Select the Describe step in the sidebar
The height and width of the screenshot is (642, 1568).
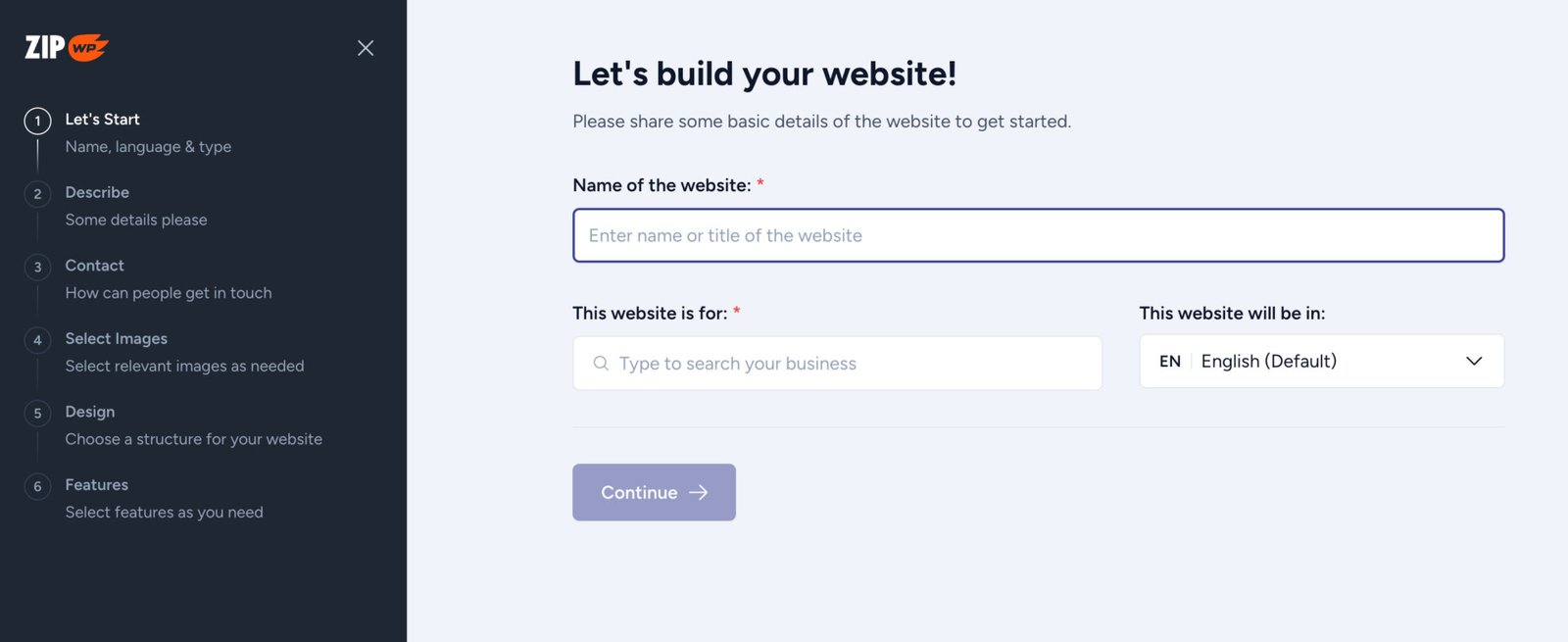(97, 192)
